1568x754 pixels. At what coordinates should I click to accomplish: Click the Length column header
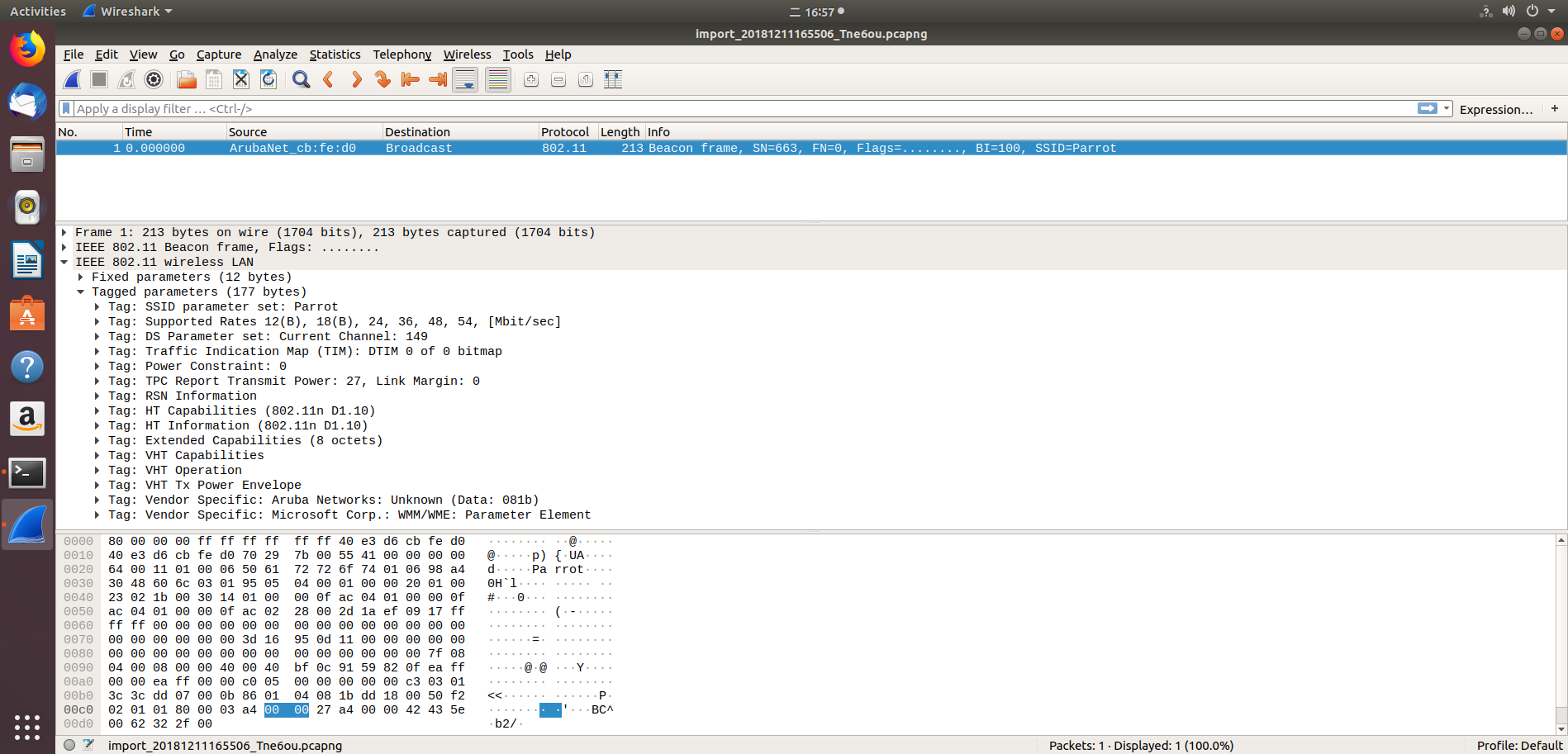click(x=620, y=132)
